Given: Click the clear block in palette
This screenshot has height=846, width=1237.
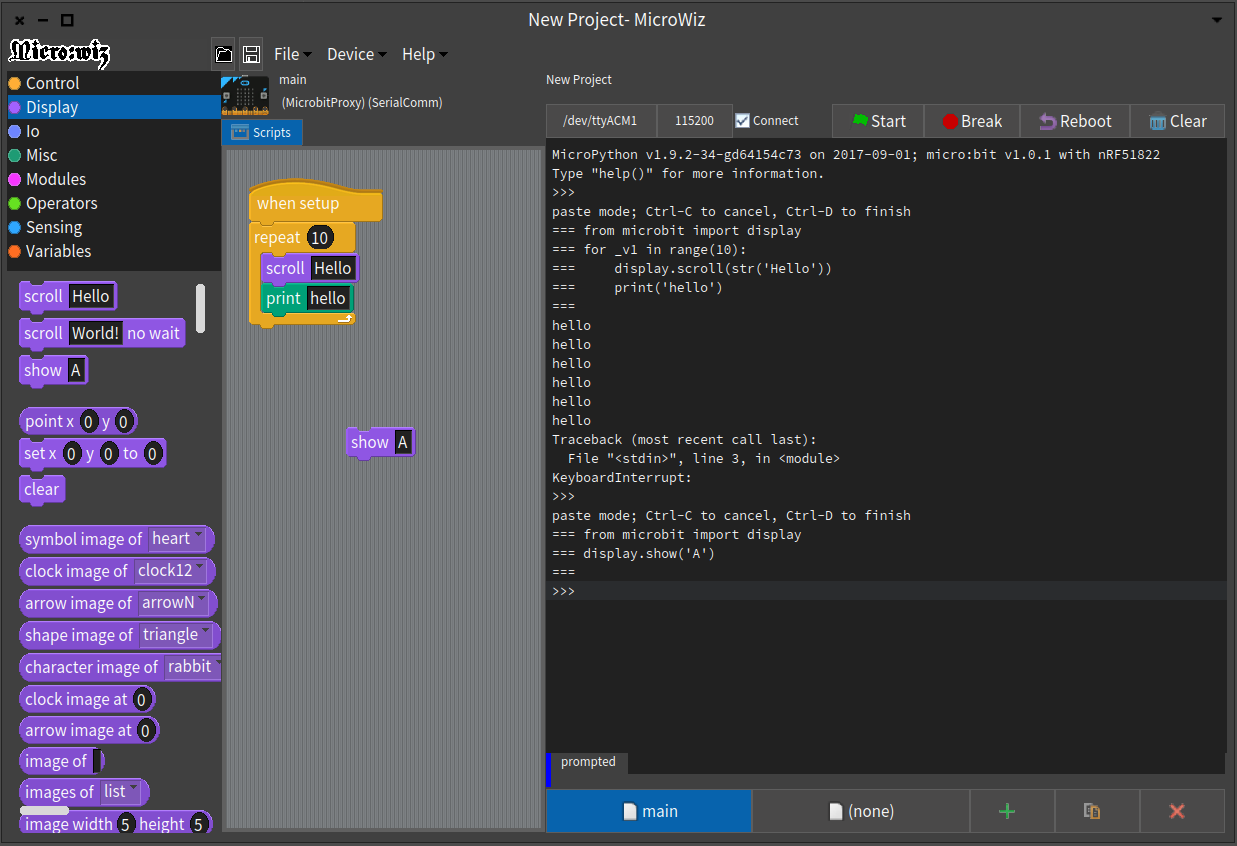Looking at the screenshot, I should [42, 489].
